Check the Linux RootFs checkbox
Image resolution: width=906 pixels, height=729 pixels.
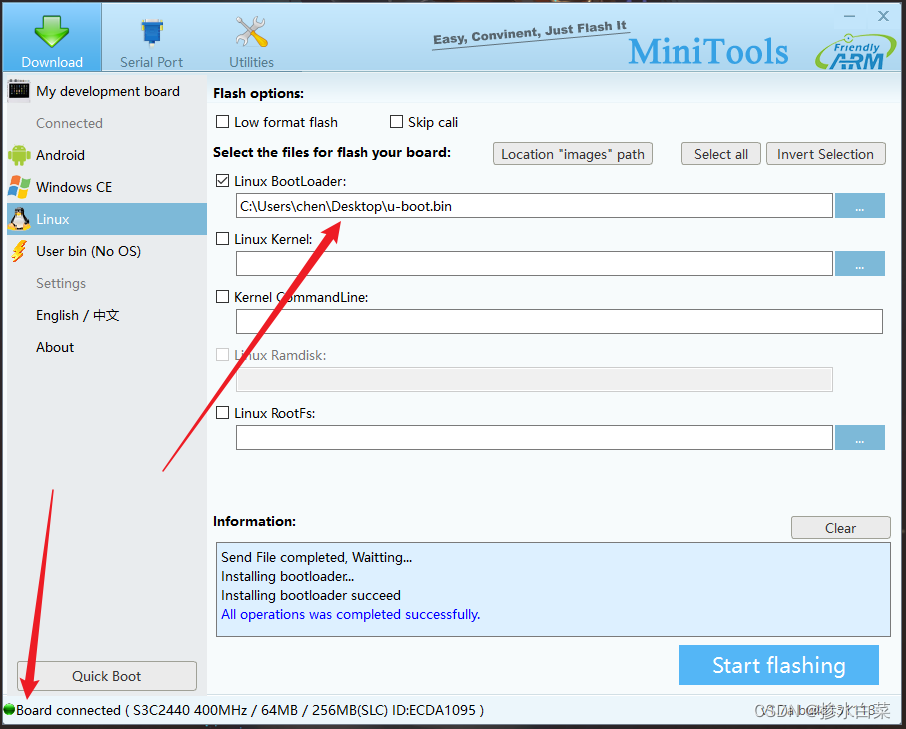(222, 413)
